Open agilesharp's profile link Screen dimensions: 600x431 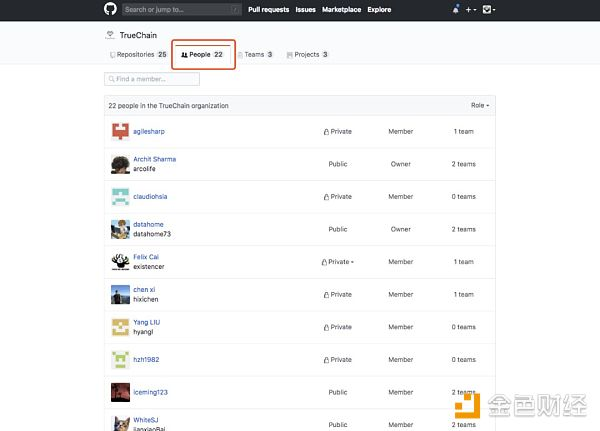point(149,131)
